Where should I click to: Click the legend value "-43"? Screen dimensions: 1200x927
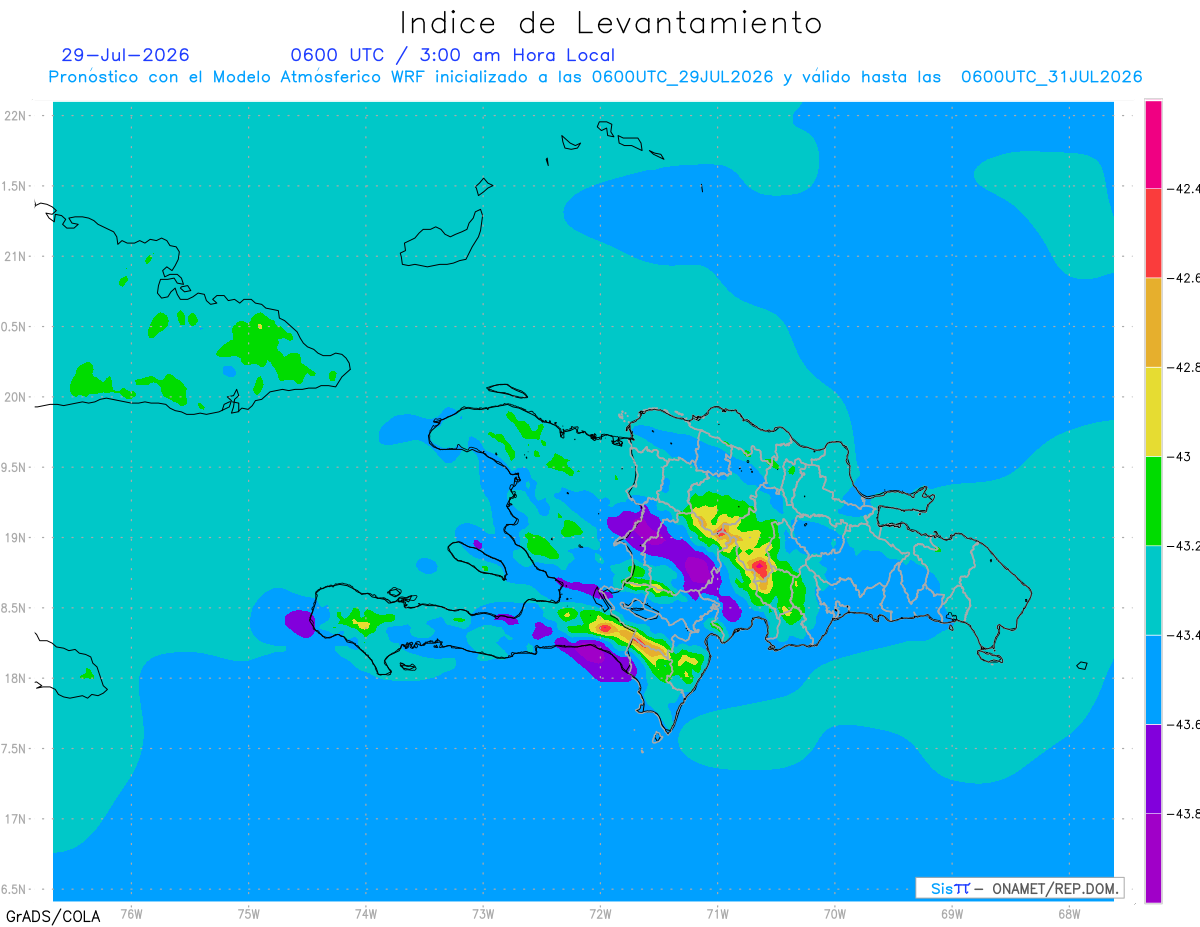(1180, 456)
